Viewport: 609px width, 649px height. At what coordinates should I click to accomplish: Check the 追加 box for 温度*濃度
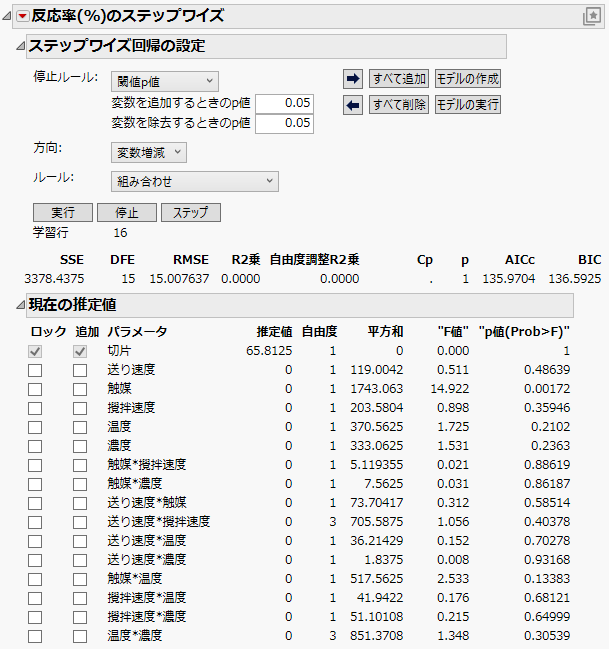[80, 637]
